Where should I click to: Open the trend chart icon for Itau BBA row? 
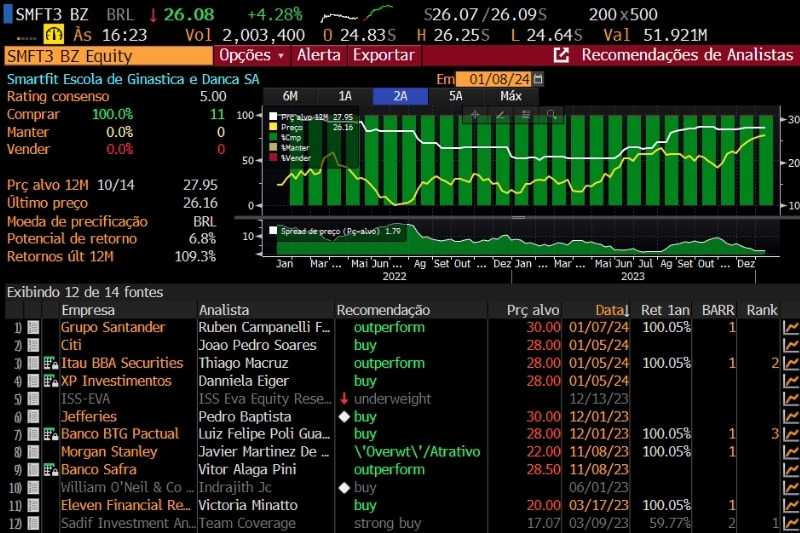(x=791, y=363)
